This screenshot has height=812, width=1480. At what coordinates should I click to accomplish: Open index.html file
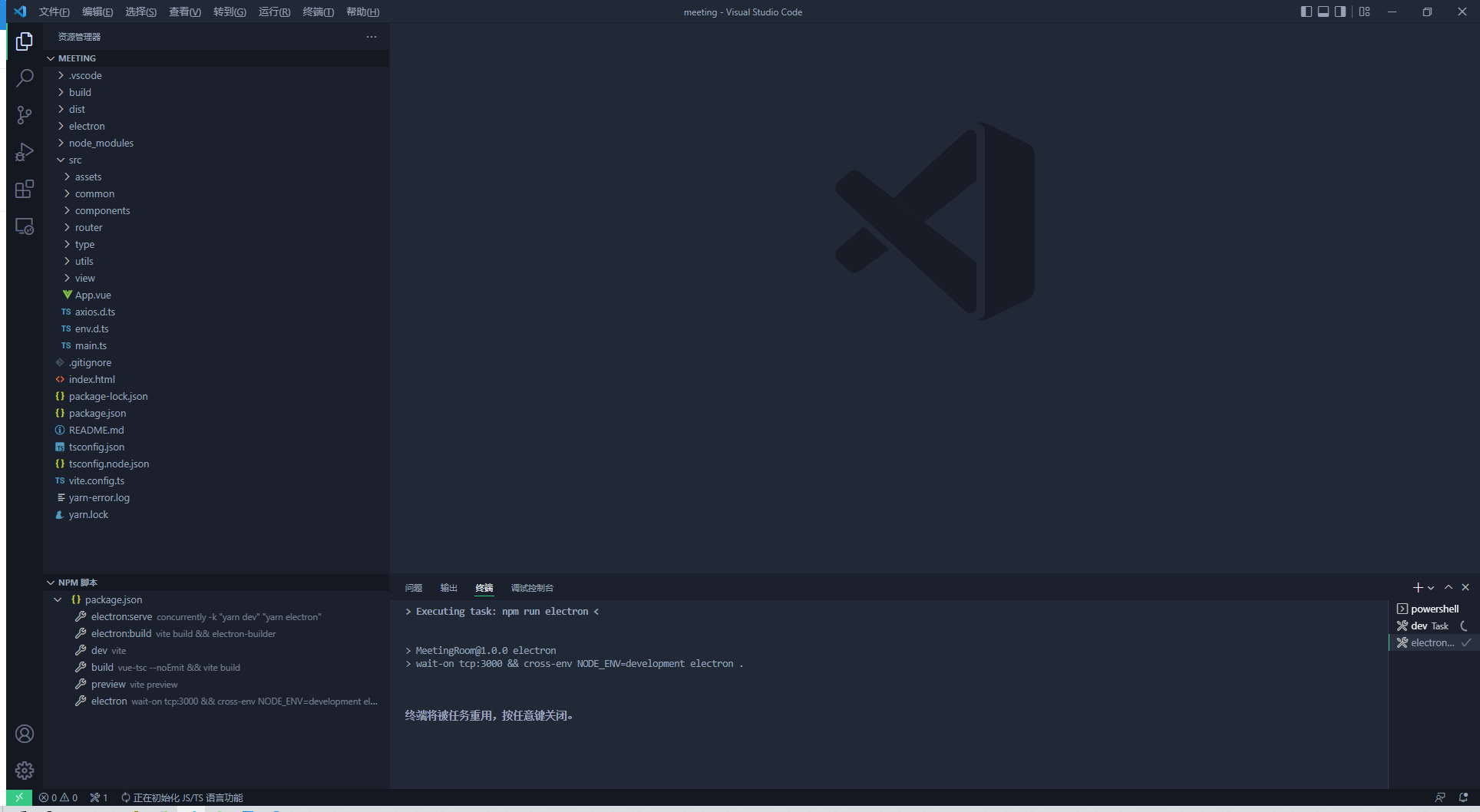pos(216,379)
